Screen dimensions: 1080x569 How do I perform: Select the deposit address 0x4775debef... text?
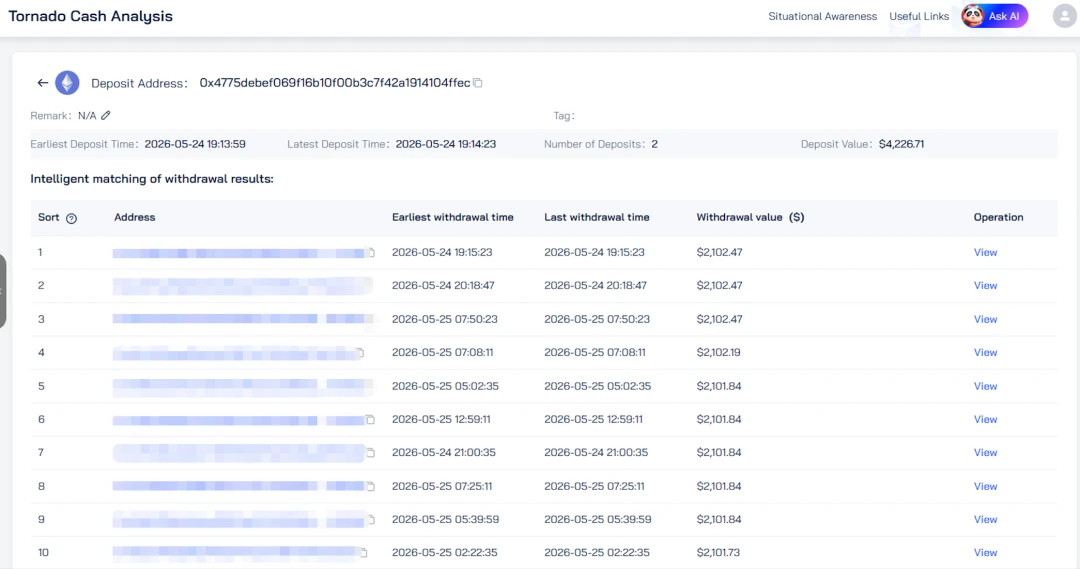coord(335,83)
